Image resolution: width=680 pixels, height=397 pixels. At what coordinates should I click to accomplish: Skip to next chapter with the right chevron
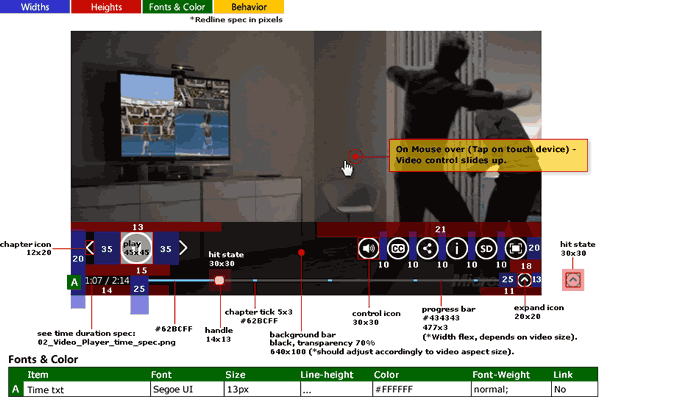pos(183,248)
